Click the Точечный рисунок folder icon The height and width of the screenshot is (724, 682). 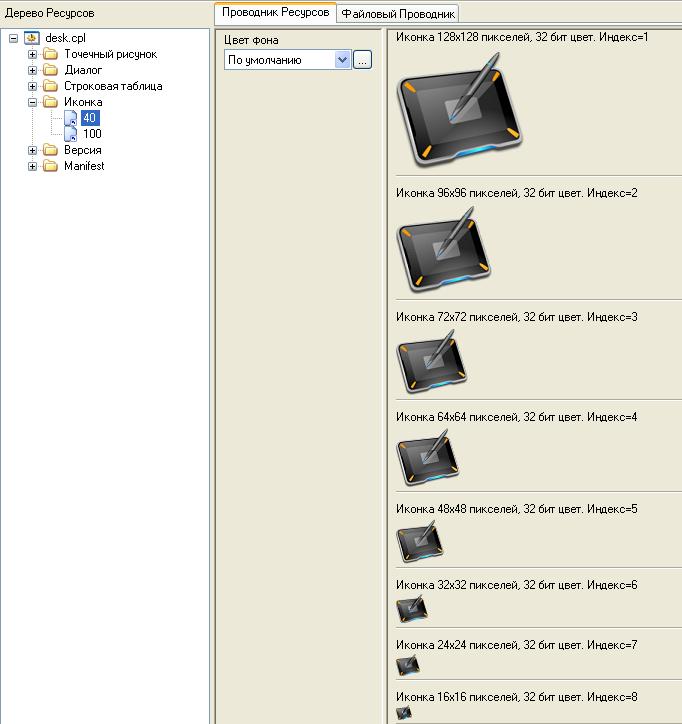coord(50,54)
